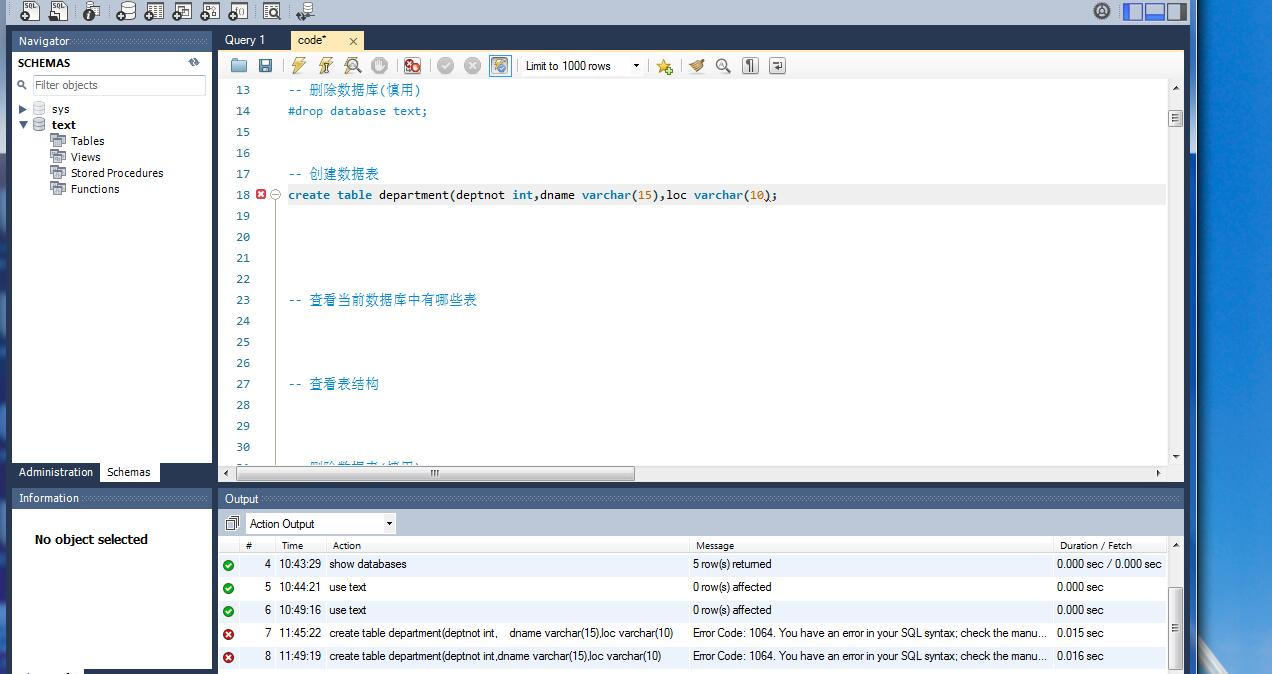This screenshot has width=1272, height=674.
Task: Commit the transaction check icon
Action: tap(445, 66)
